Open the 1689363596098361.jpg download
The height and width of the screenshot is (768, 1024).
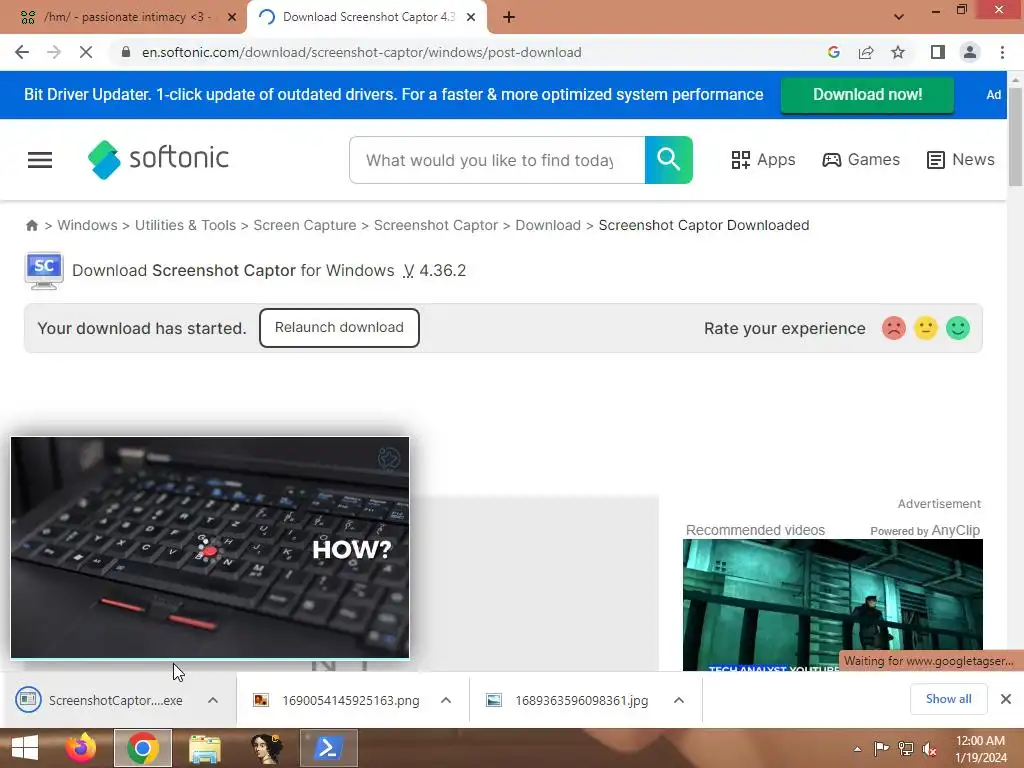click(x=568, y=700)
